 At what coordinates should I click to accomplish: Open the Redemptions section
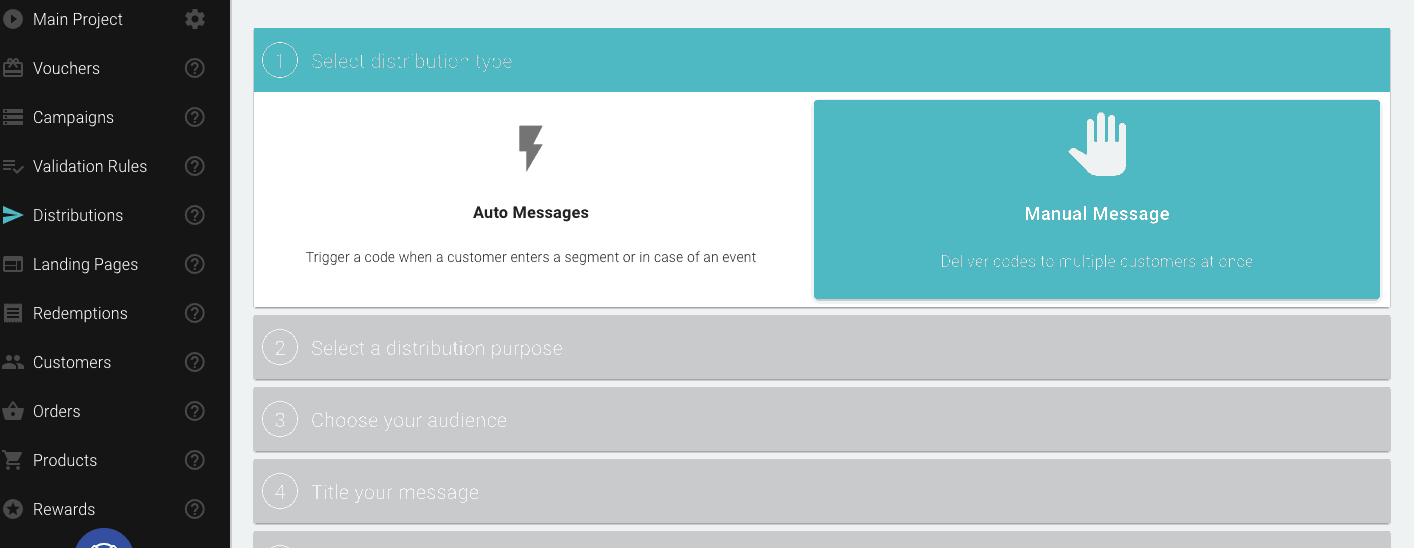80,313
